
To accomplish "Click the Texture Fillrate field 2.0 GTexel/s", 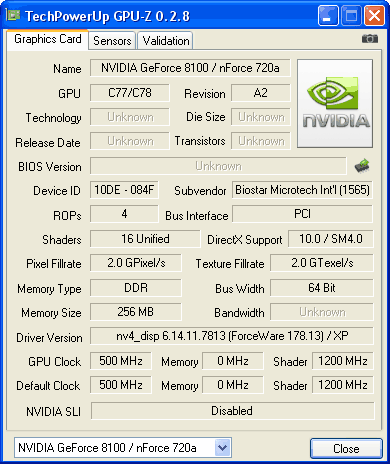I will point(322,263).
